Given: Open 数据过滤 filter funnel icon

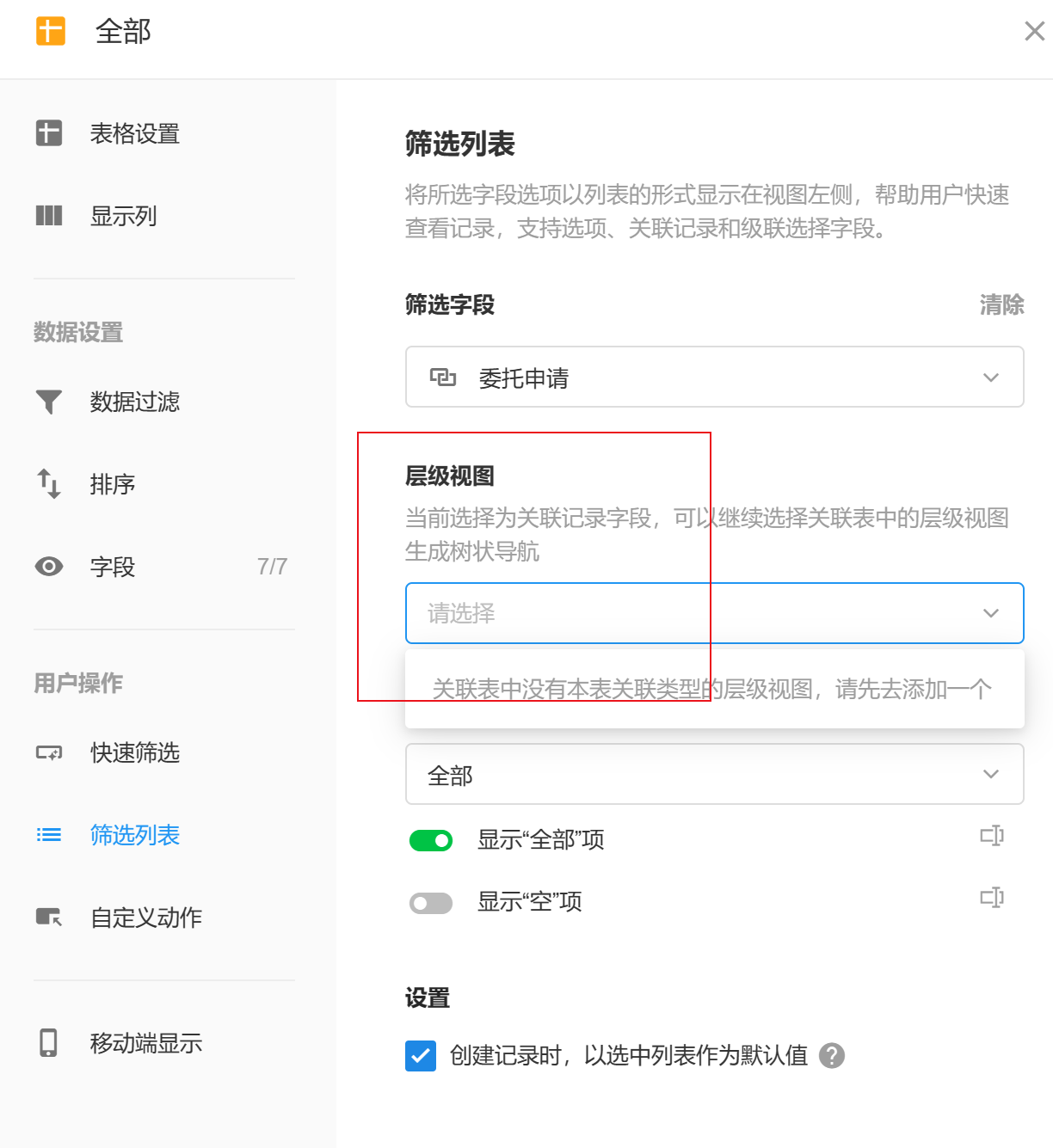Looking at the screenshot, I should (x=49, y=402).
